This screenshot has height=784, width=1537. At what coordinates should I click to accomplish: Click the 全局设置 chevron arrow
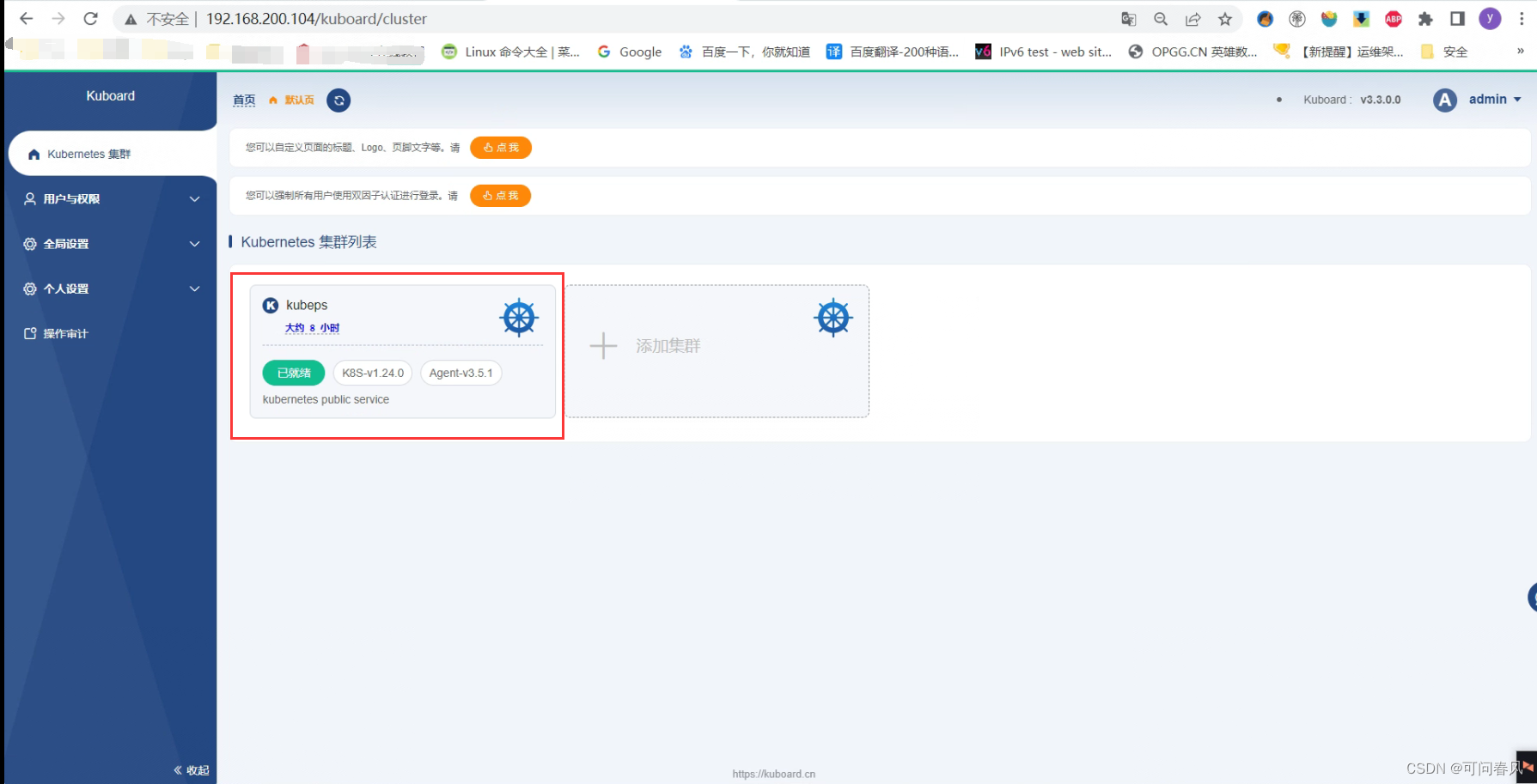195,244
